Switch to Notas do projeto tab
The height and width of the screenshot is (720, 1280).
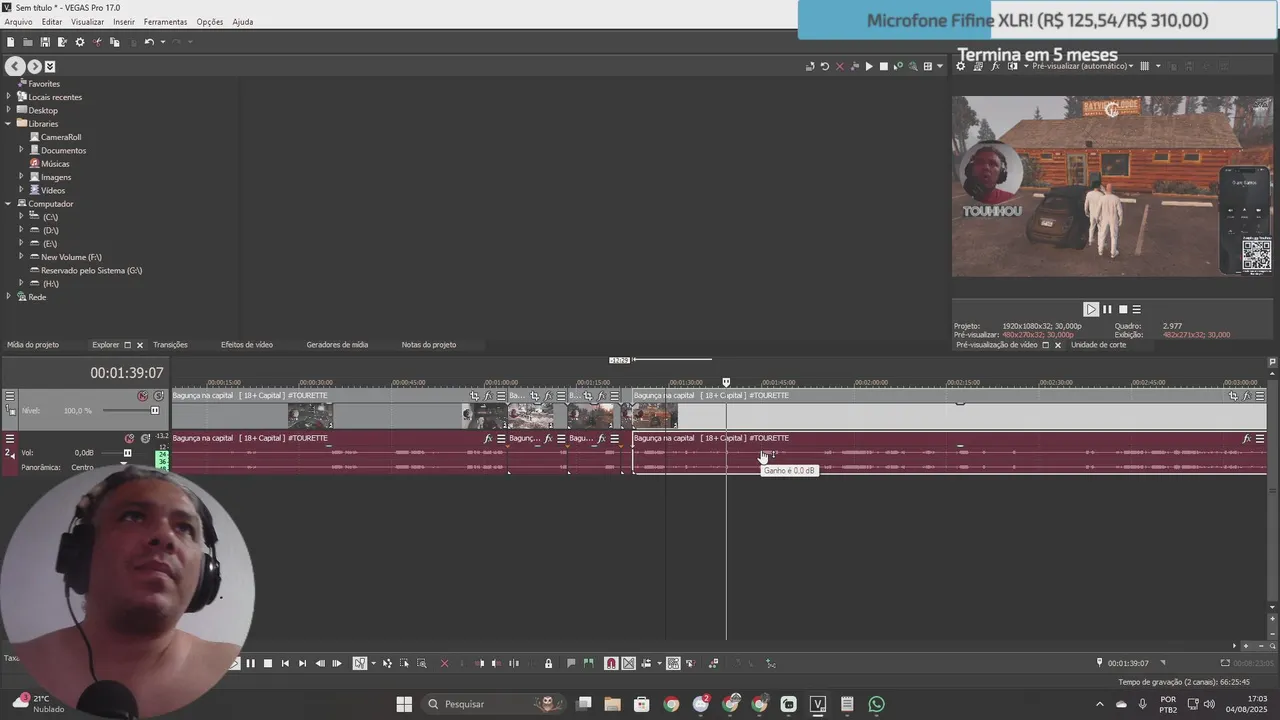click(429, 345)
